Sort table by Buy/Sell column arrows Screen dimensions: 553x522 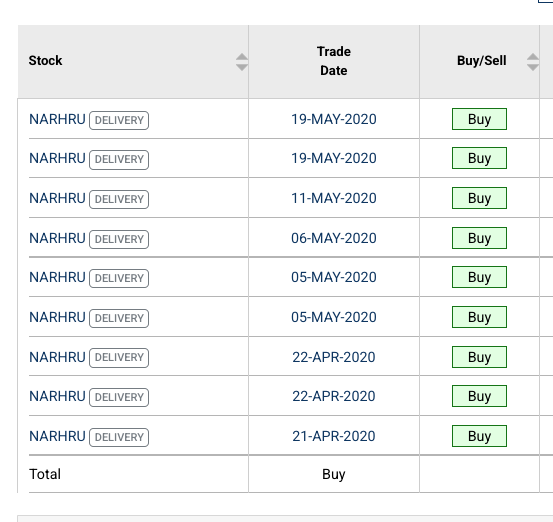click(533, 62)
